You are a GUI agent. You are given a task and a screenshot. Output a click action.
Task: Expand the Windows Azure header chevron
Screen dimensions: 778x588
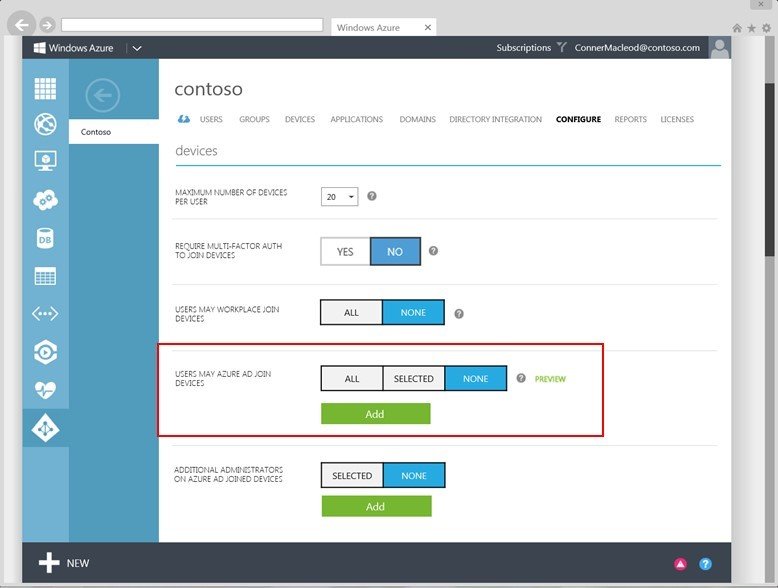point(137,48)
